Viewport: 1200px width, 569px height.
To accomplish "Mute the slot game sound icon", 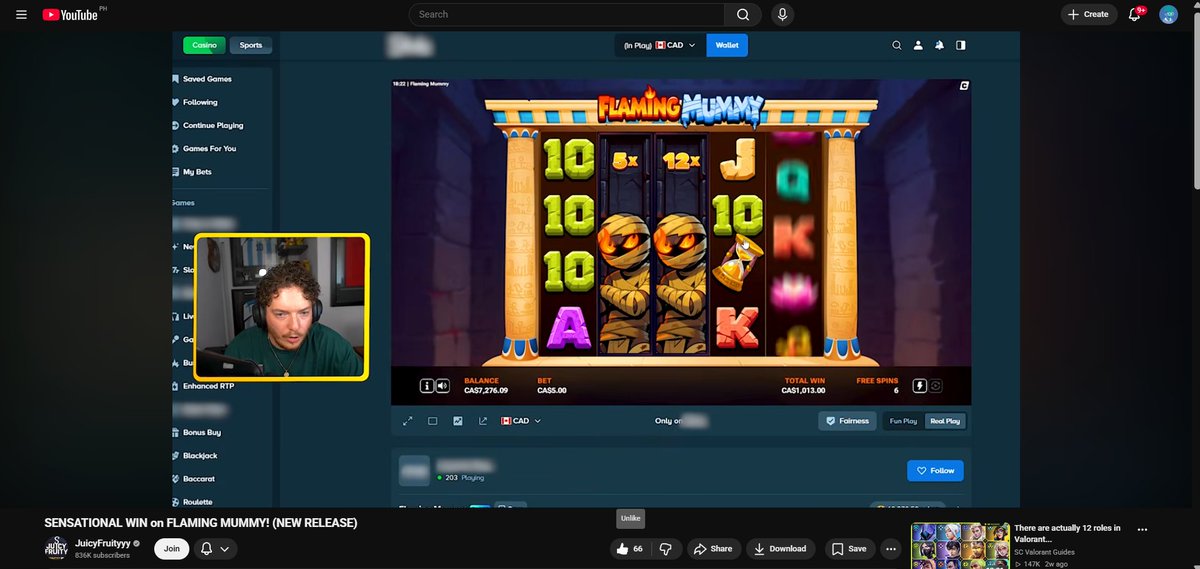I will (x=442, y=385).
